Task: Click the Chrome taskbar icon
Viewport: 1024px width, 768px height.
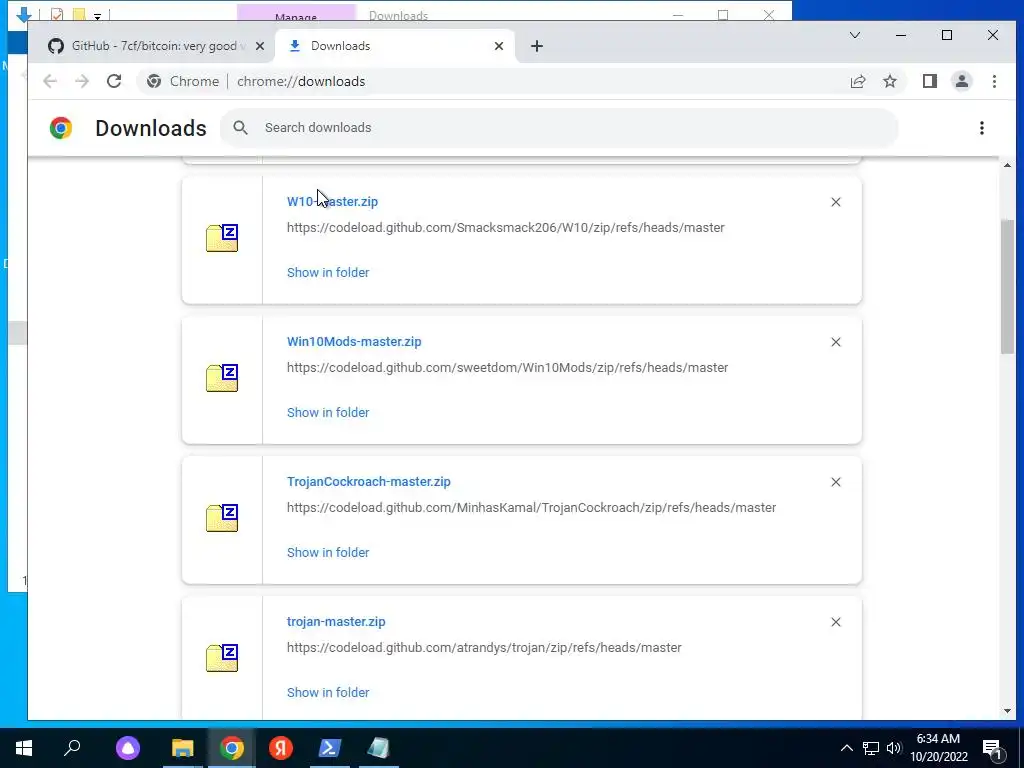Action: [232, 748]
